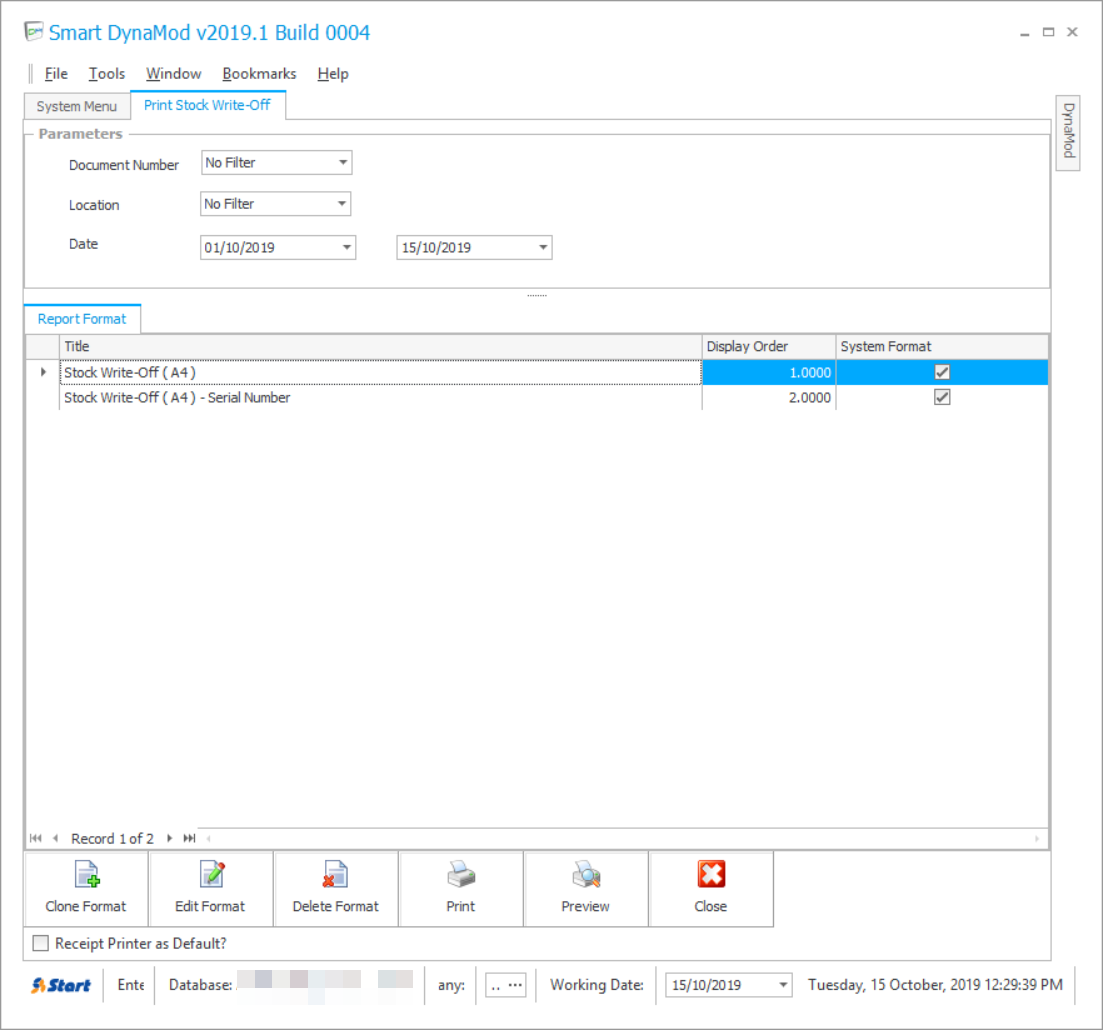The image size is (1103, 1030).
Task: Open the Tools menu
Action: point(107,74)
